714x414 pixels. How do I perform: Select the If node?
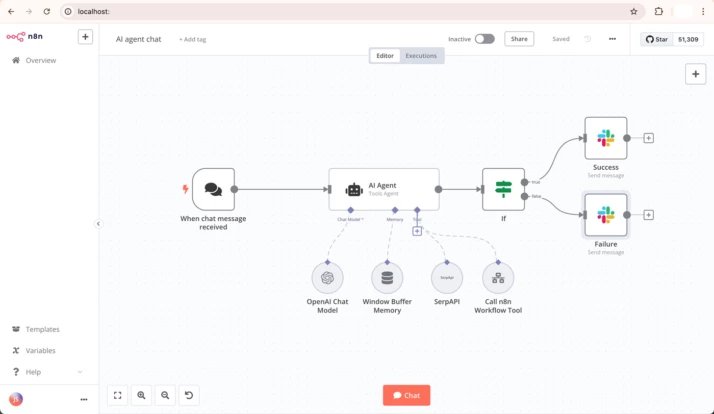click(503, 189)
